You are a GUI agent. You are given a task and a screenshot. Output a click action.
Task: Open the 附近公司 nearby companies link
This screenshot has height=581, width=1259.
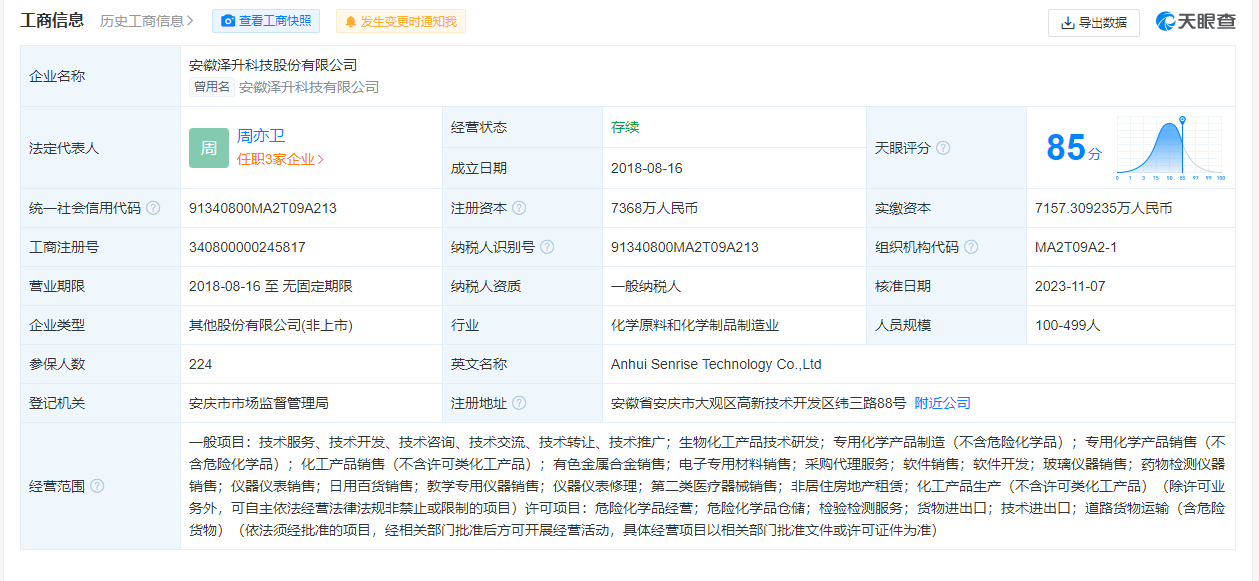point(942,403)
